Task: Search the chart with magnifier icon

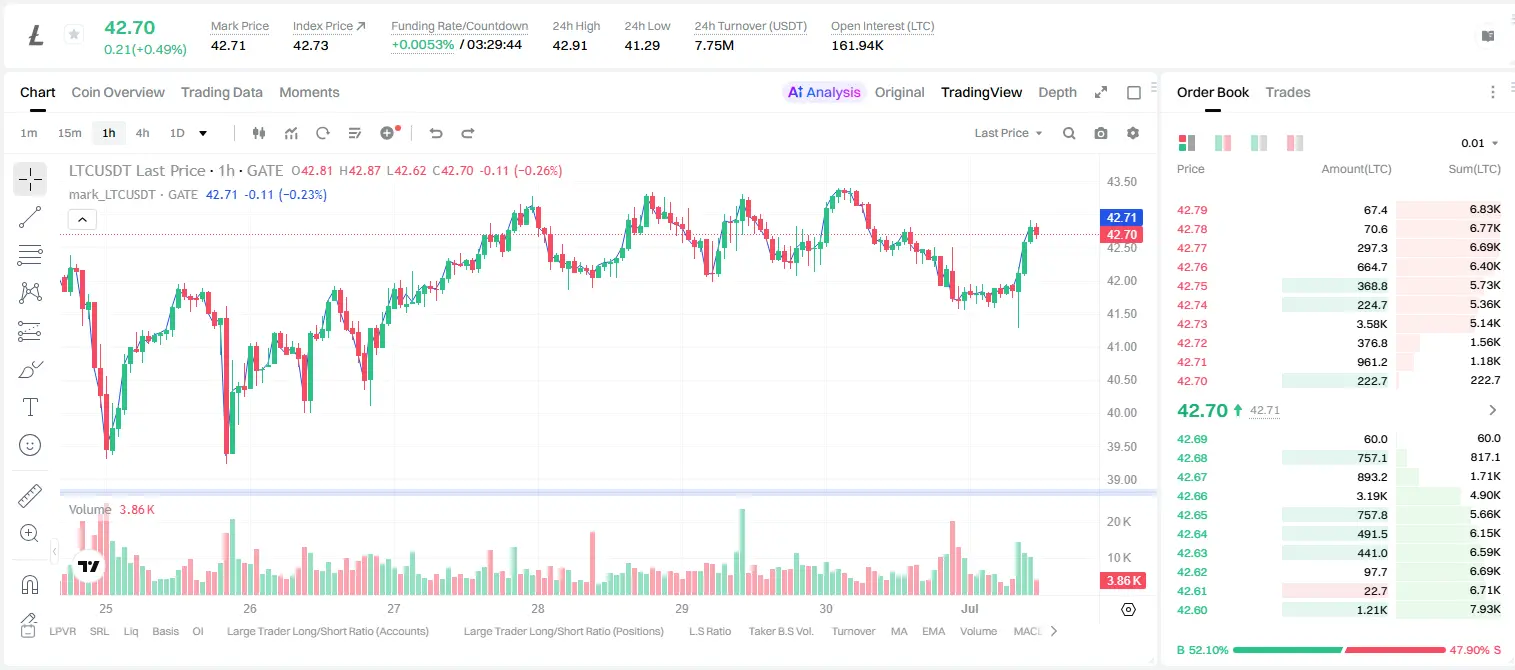Action: 1069,133
